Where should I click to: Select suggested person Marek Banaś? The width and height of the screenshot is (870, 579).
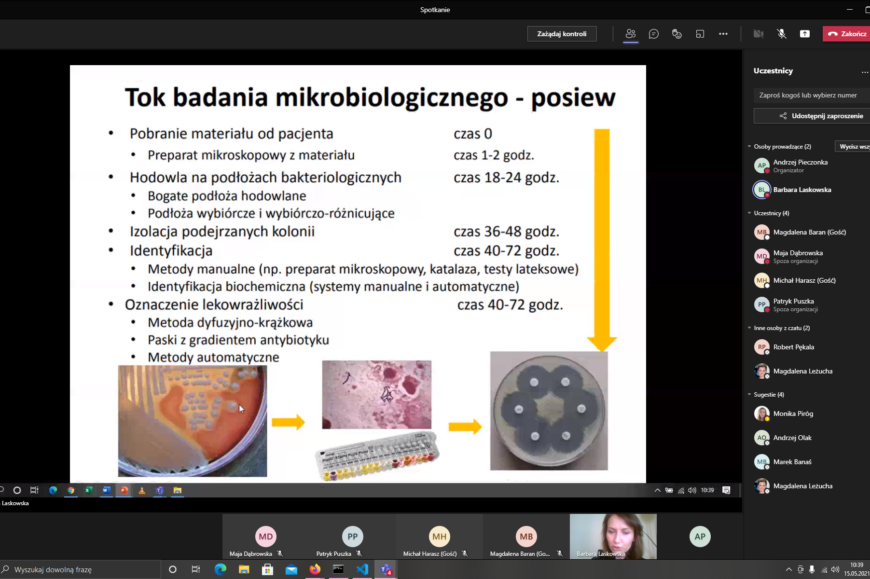[807, 461]
